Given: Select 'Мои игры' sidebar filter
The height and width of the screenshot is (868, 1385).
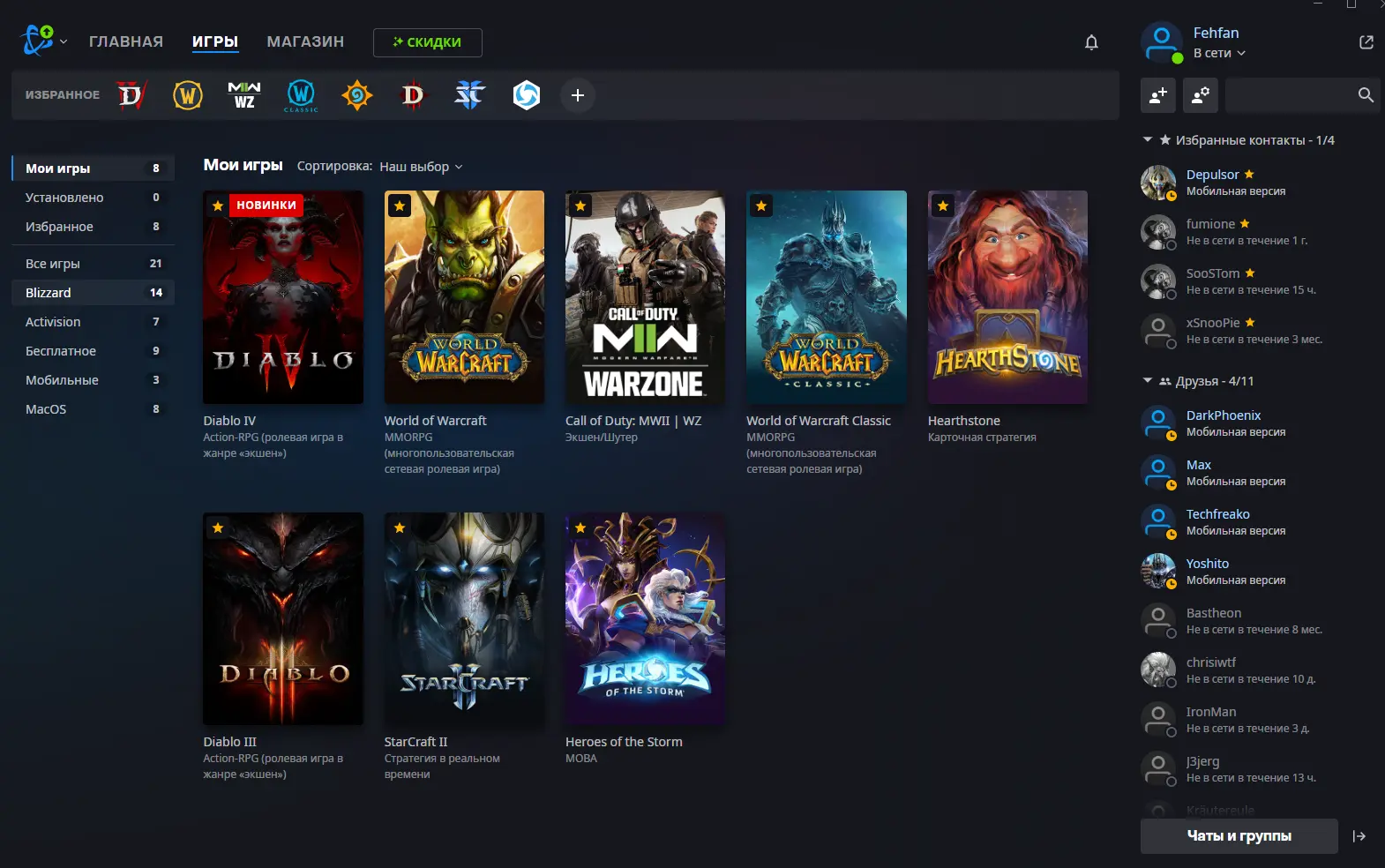Looking at the screenshot, I should tap(94, 168).
